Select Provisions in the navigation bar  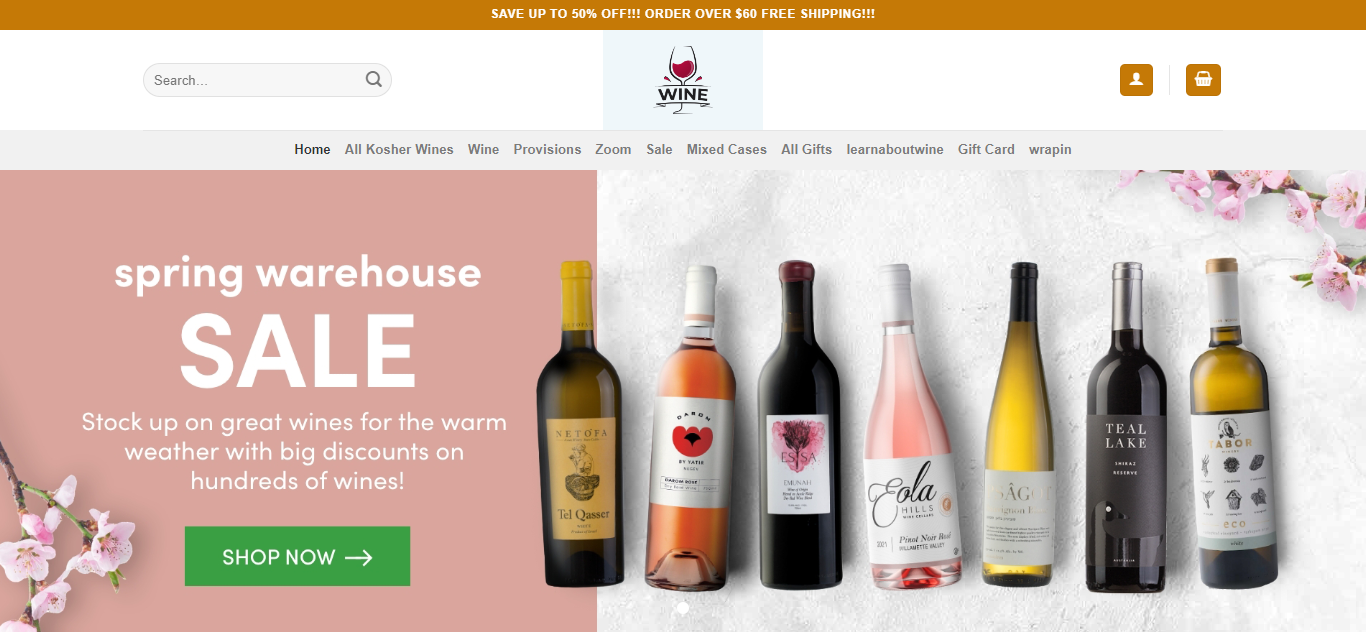547,149
